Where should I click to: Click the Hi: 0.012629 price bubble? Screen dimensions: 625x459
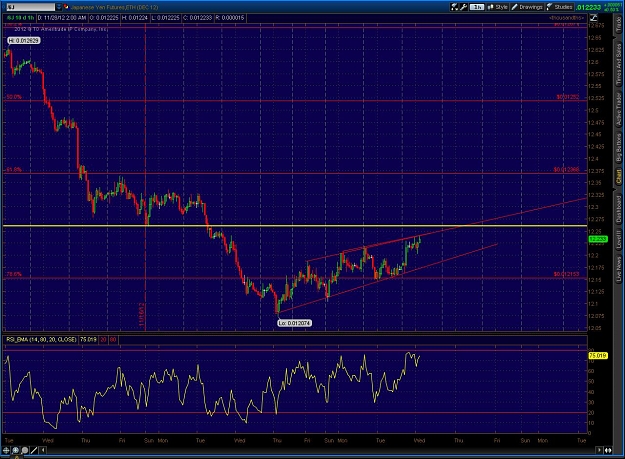pos(24,41)
